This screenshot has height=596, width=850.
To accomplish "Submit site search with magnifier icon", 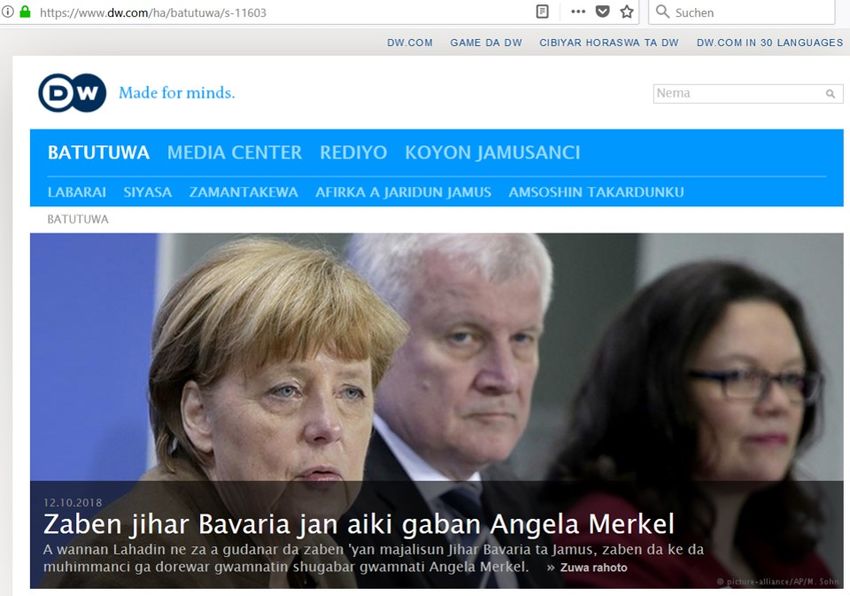I will pos(830,94).
